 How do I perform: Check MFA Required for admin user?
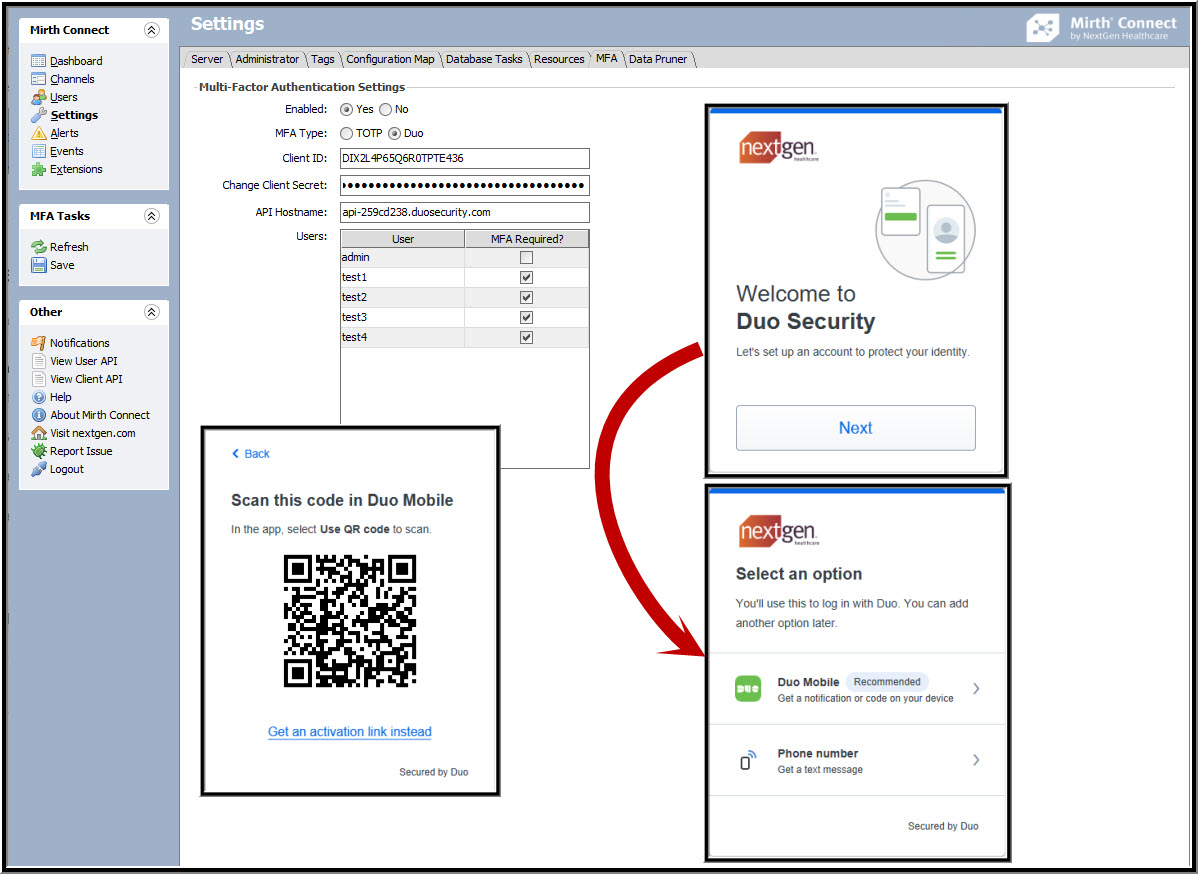tap(526, 258)
